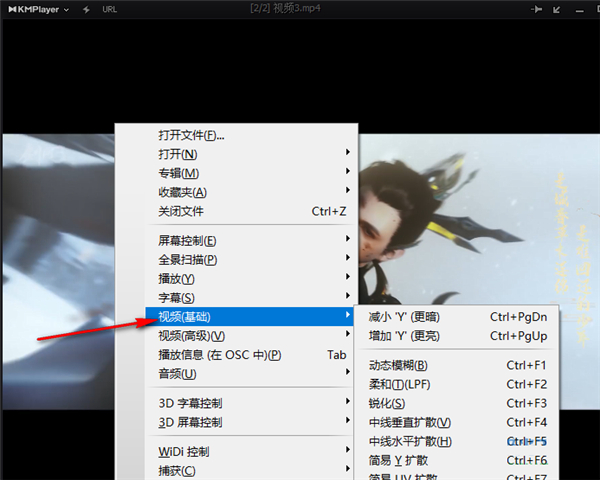Viewport: 600px width, 480px height.
Task: Click the submenu arrow beside 音频(U)
Action: pyautogui.click(x=347, y=371)
